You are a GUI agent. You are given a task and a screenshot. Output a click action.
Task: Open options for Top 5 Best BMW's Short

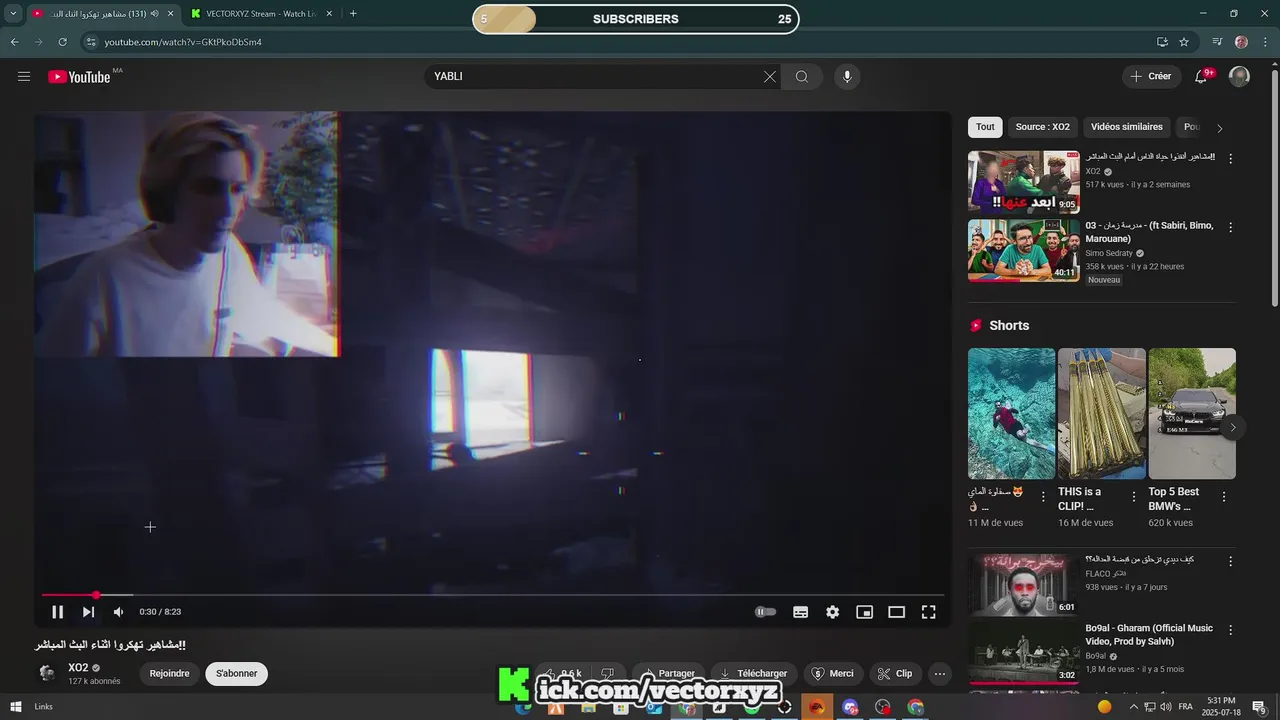(1224, 497)
